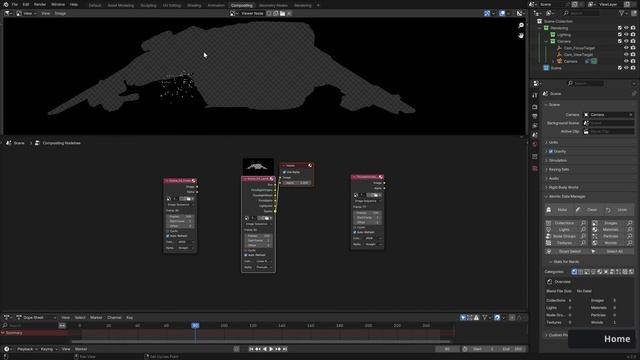Click the timeline horizontal scrollbar
640x360 pixels.
tap(261, 341)
